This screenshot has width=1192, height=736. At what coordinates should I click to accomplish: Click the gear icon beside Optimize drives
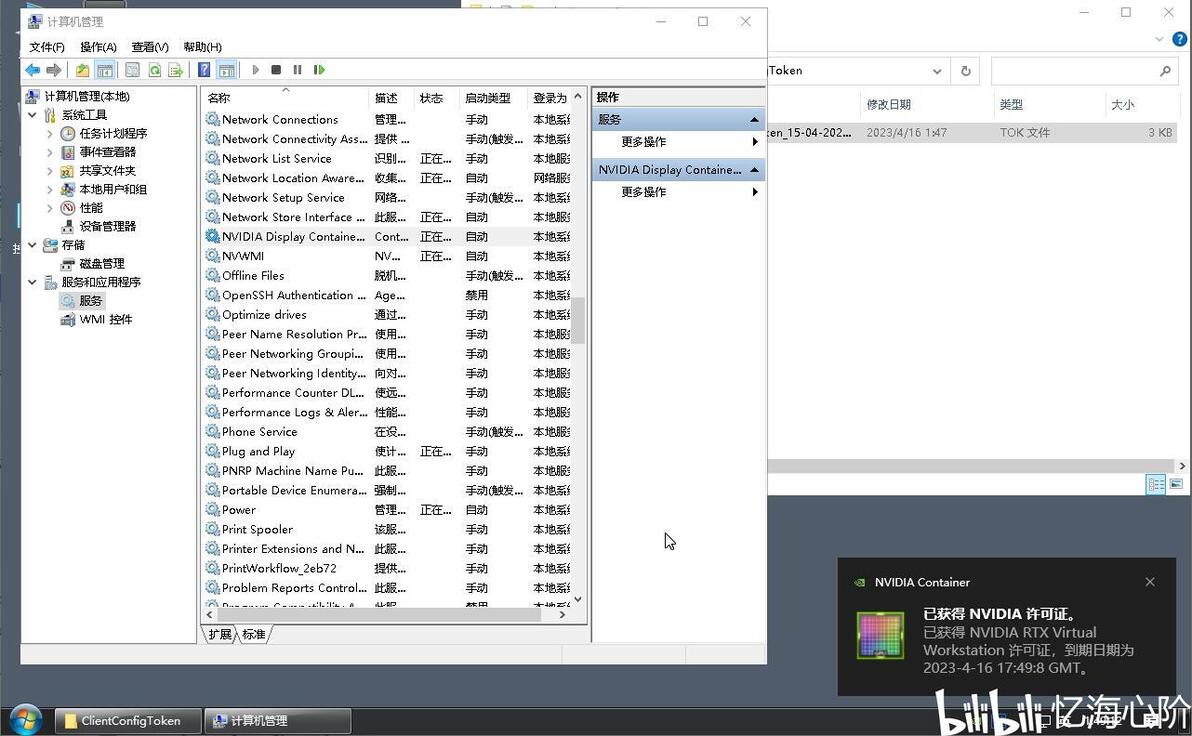[212, 315]
